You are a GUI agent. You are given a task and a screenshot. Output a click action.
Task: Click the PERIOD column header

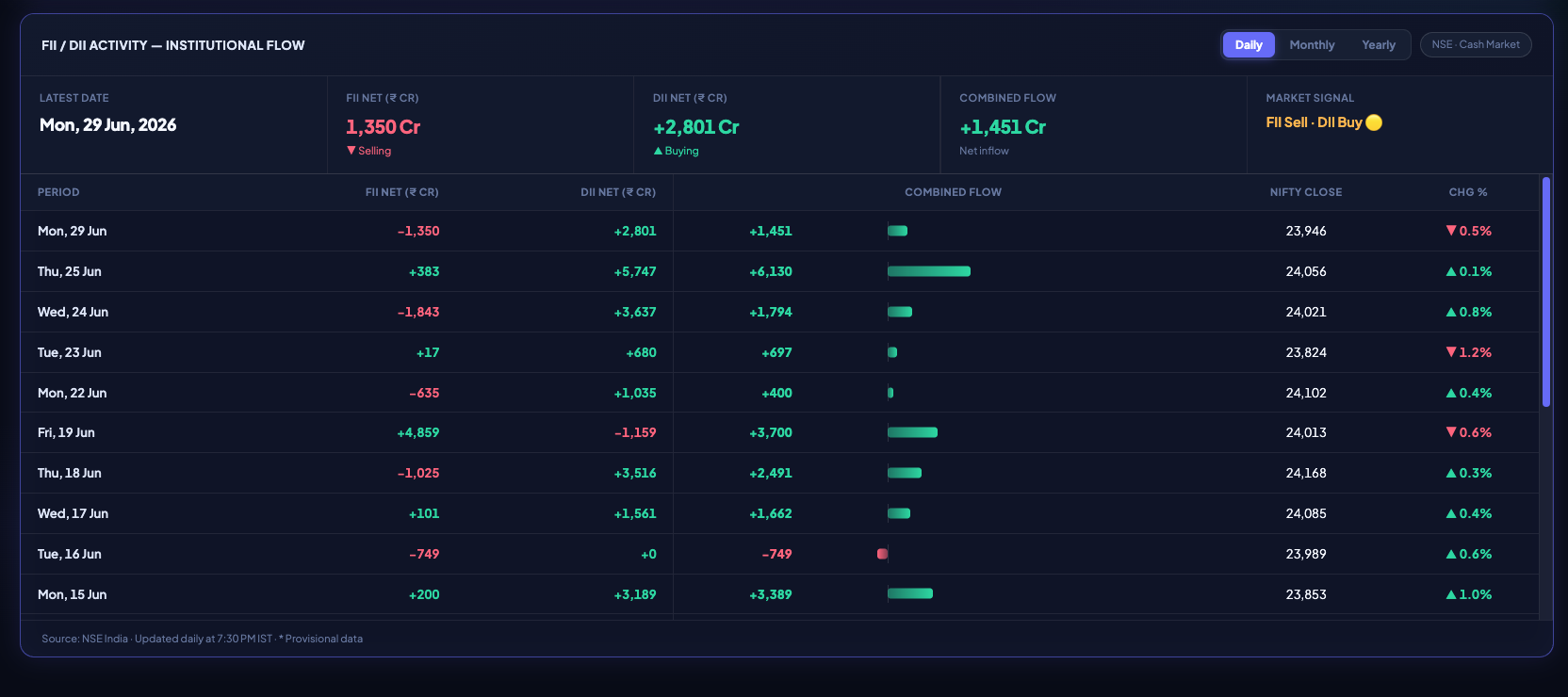[58, 192]
